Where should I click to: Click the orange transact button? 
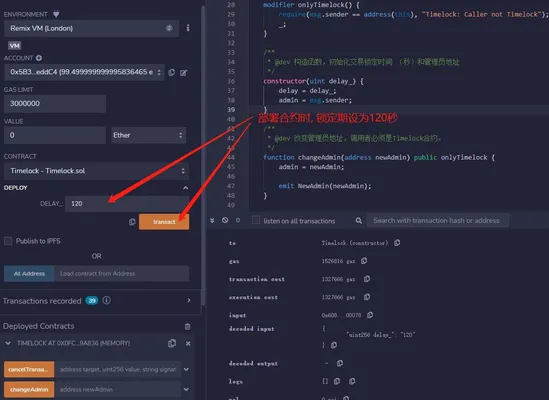tap(164, 222)
